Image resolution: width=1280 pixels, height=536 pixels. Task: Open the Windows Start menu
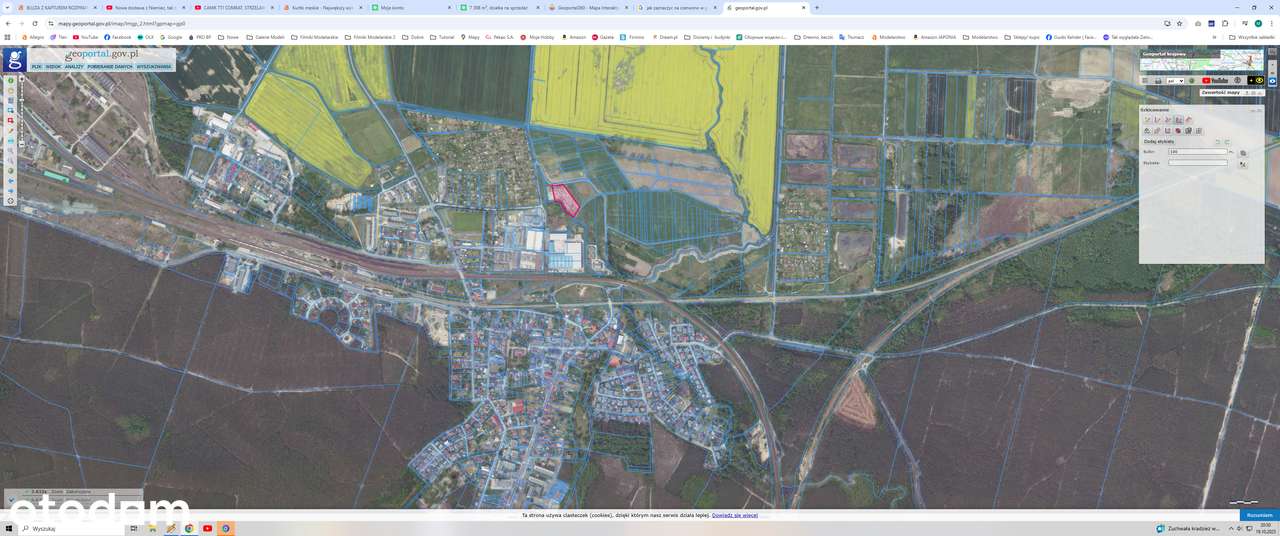point(11,528)
